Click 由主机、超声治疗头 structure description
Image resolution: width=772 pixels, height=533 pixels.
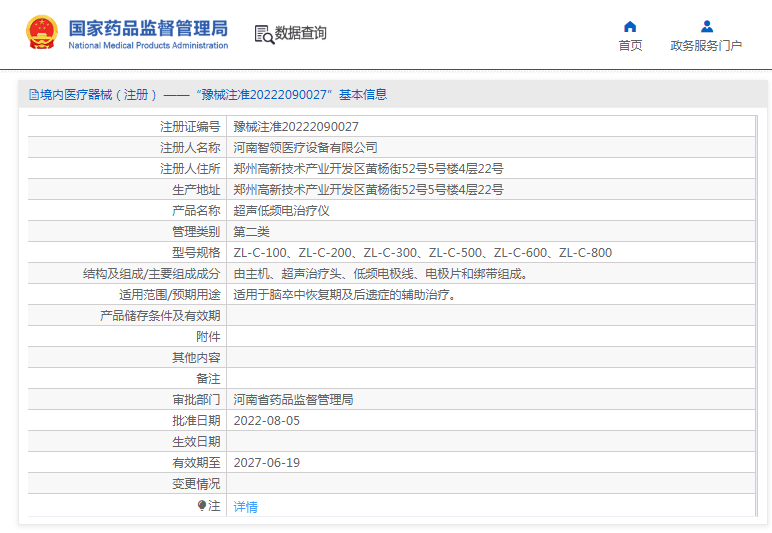click(381, 274)
